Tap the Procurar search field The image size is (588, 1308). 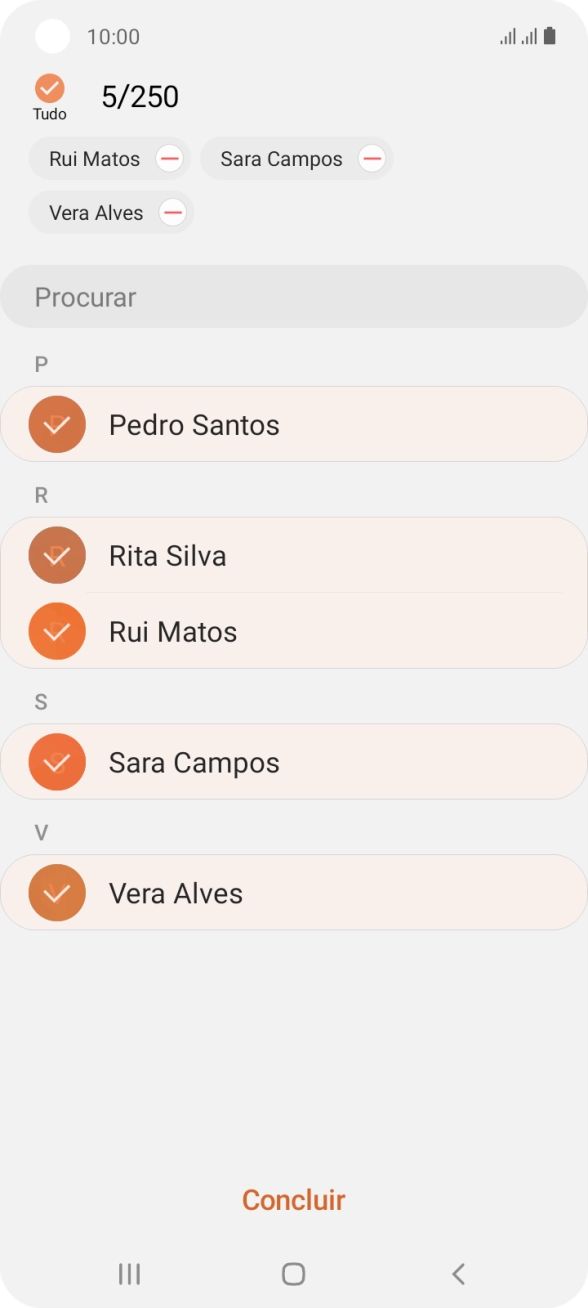click(x=293, y=296)
